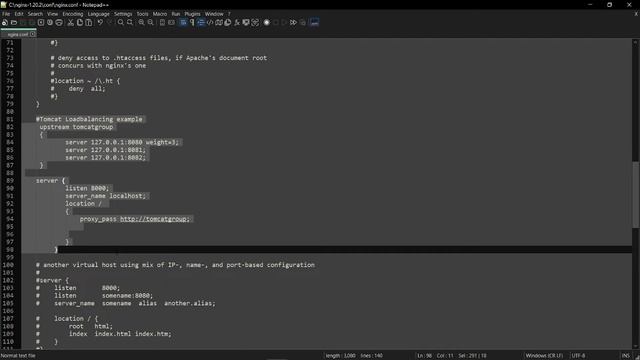Copy the selection with the Copy icon
This screenshot has width=640, height=360.
coord(80,22)
